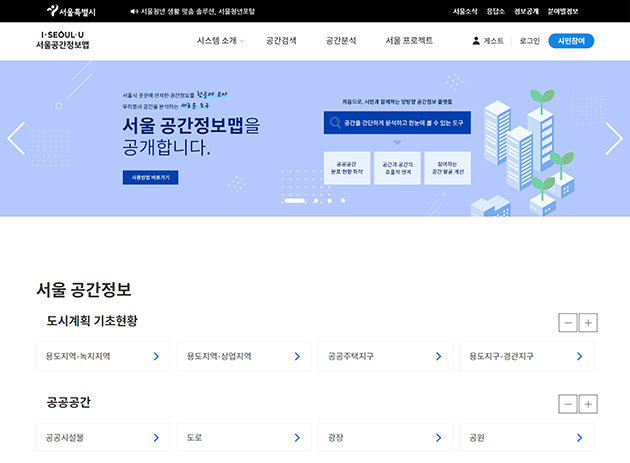Click magnifier icon in banner search box

pos(335,123)
